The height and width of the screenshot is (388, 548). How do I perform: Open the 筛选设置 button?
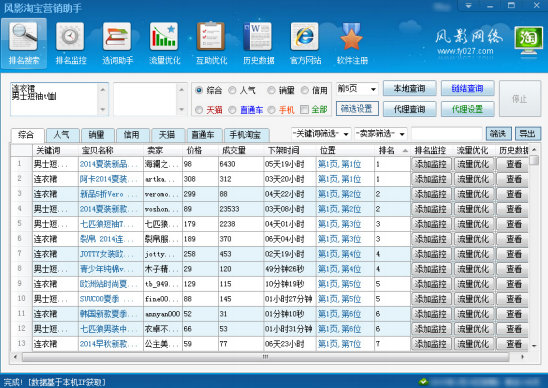357,109
